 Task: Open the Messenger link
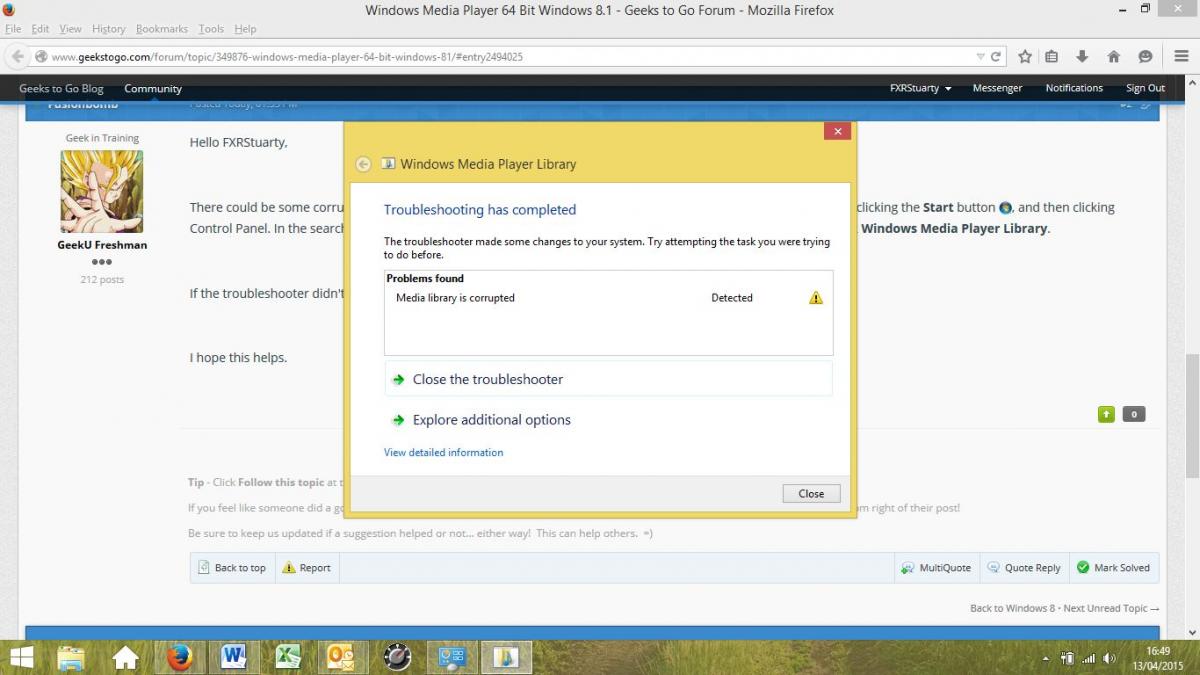pyautogui.click(x=997, y=88)
